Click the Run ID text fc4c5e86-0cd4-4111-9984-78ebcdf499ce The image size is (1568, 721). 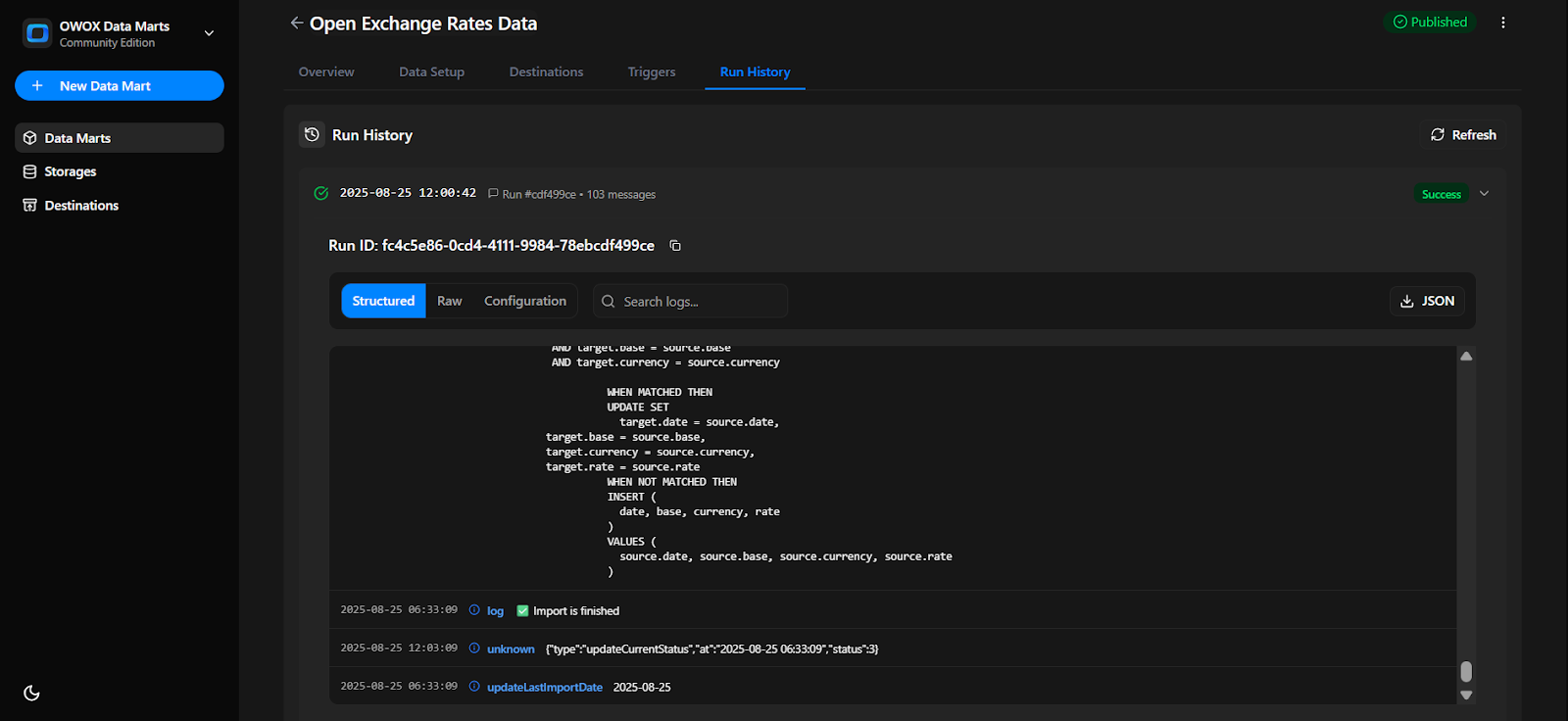click(x=518, y=245)
